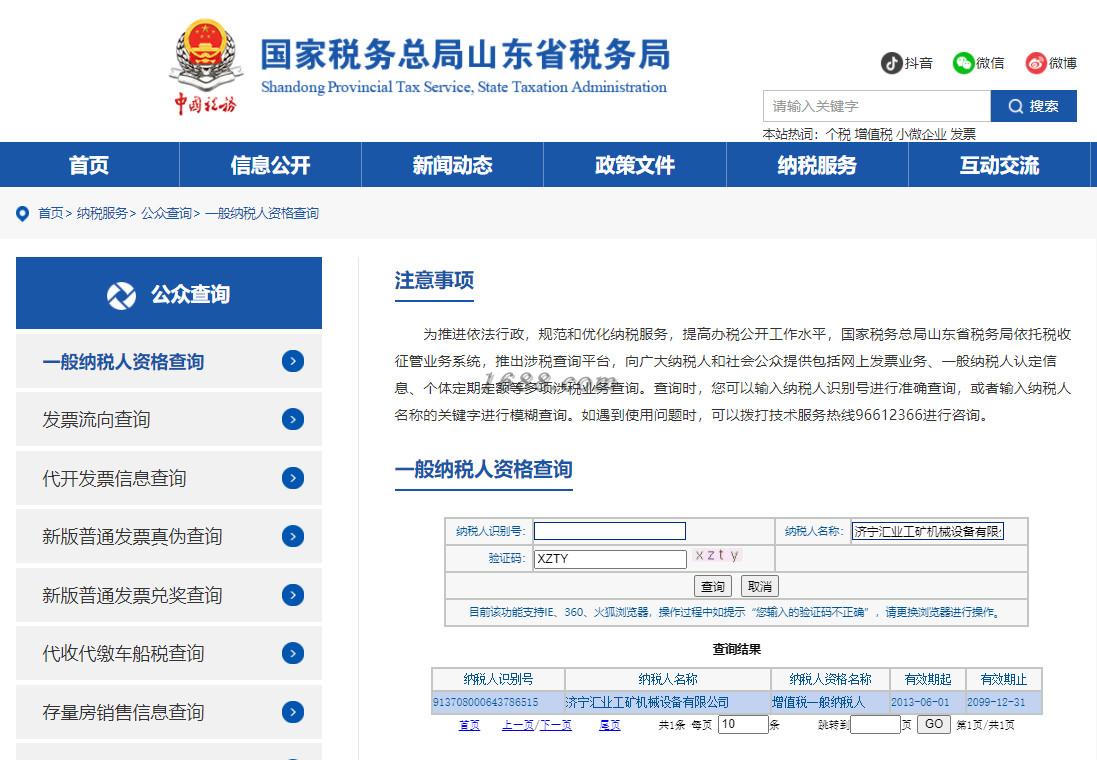Click the 纳税人资格名称 column header
Screen dimensions: 1097x760
click(830, 680)
